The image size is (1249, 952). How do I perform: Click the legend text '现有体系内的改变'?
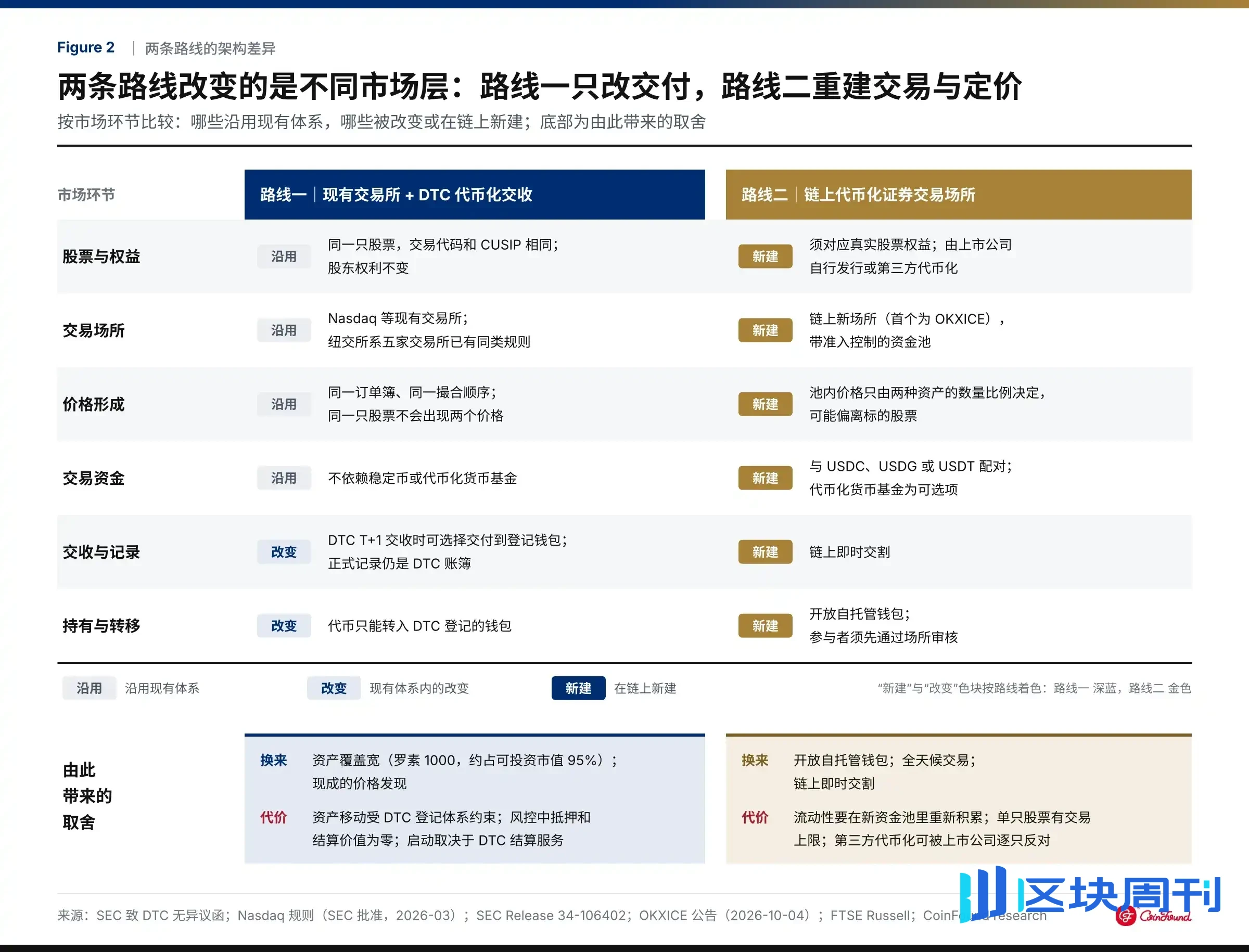(x=419, y=688)
